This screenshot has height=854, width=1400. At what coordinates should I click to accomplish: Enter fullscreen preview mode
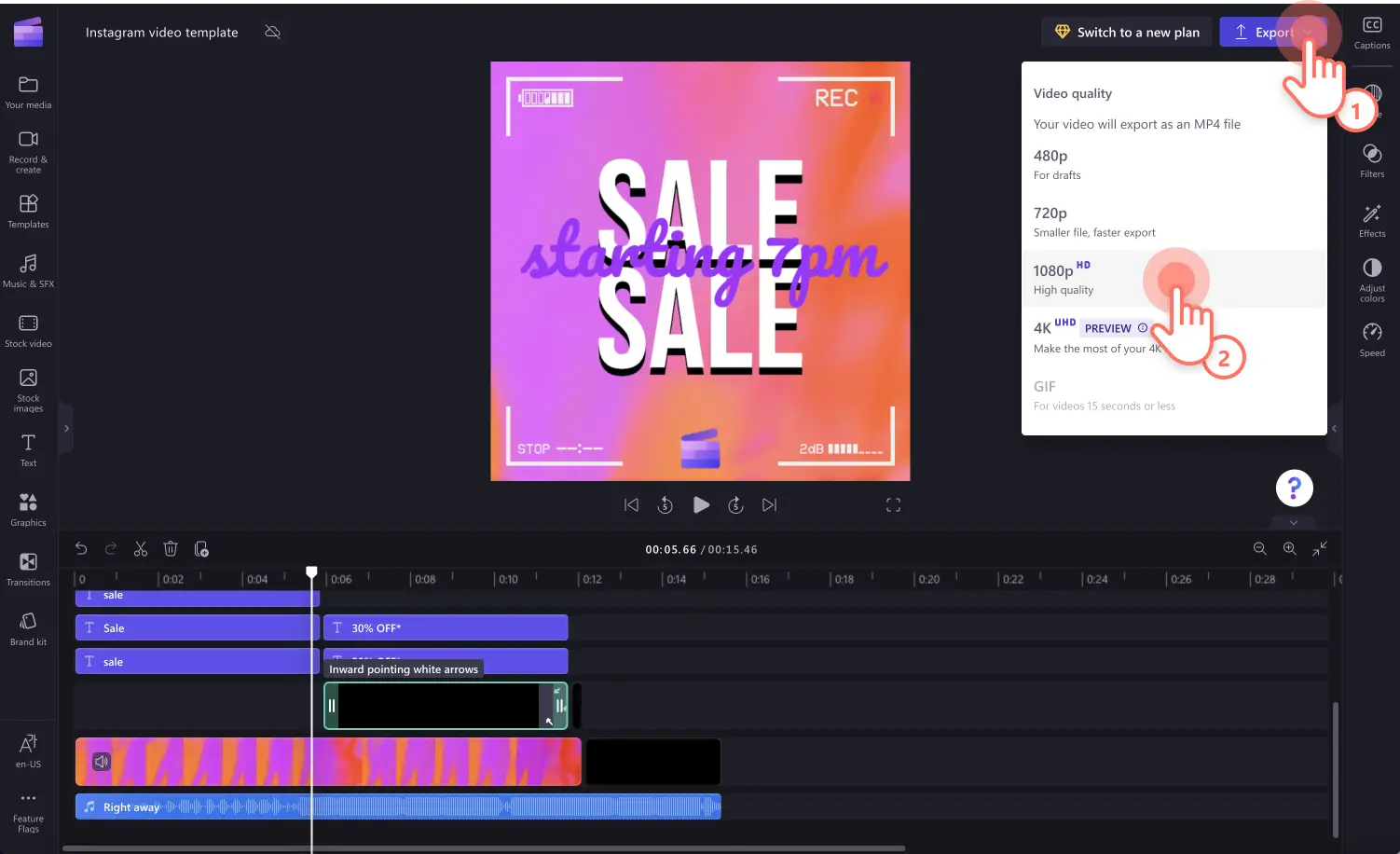point(893,504)
